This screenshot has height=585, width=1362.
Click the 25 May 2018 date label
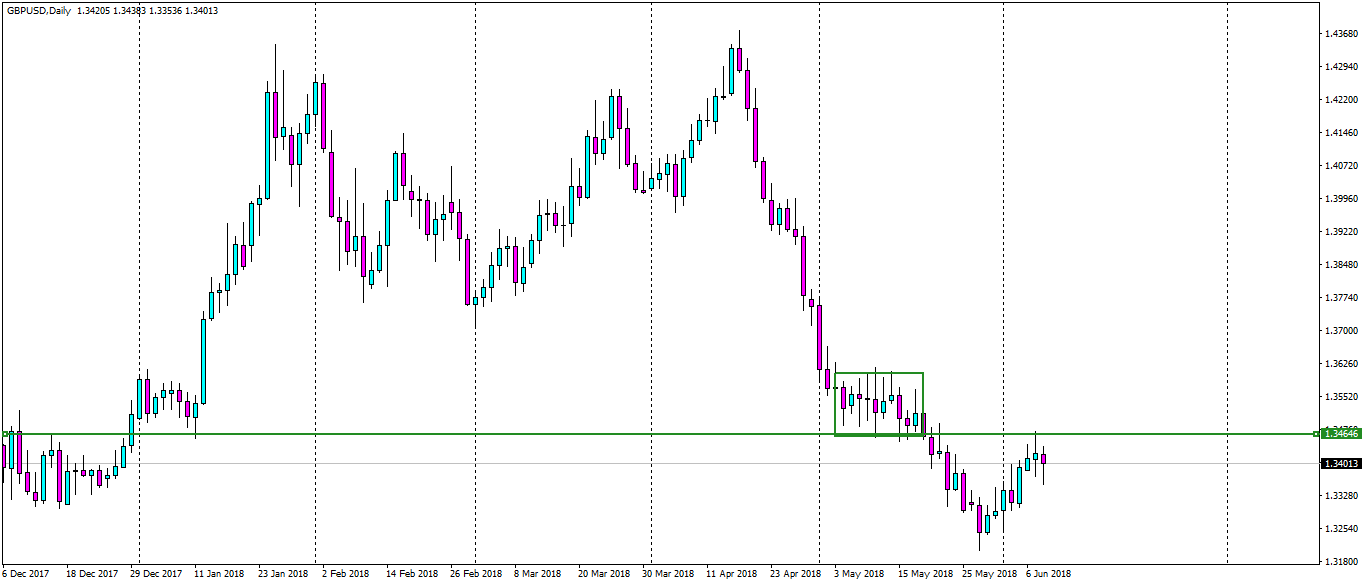click(989, 574)
